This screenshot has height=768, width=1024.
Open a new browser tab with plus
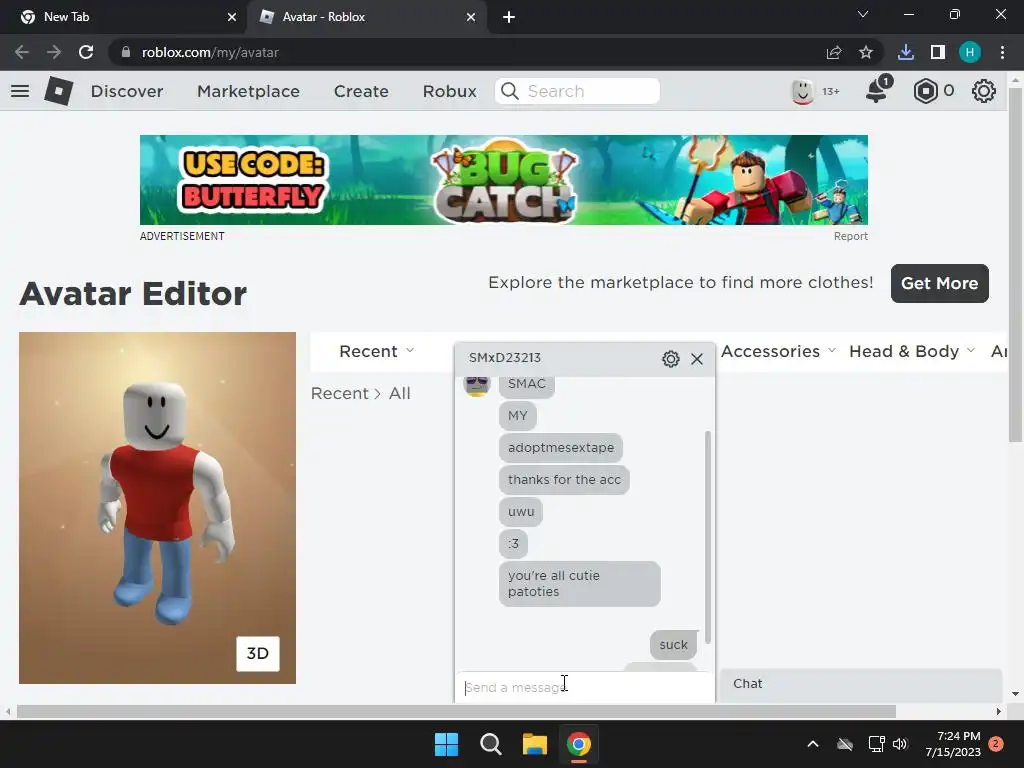pos(509,17)
